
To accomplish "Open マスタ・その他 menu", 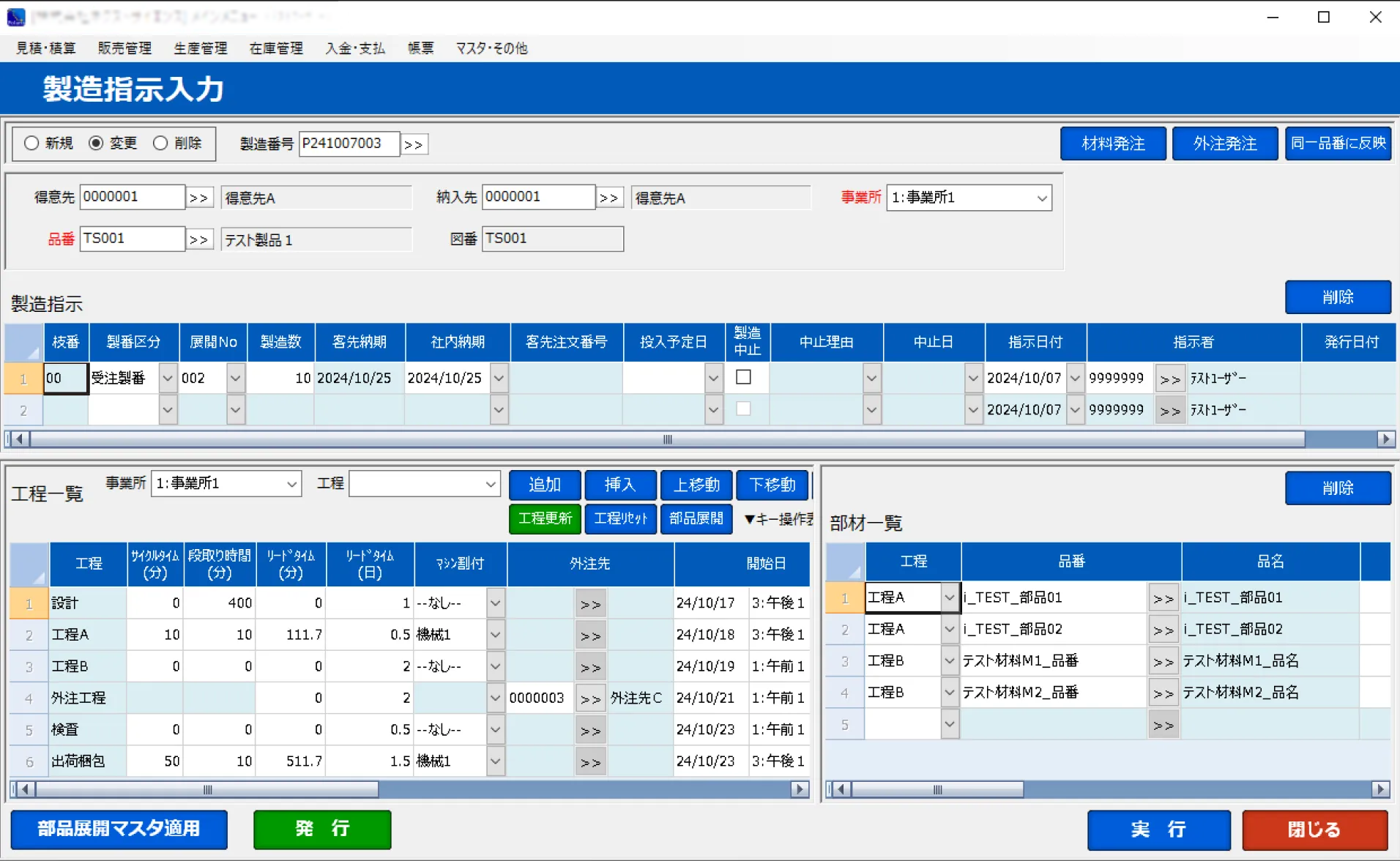I will click(x=491, y=48).
